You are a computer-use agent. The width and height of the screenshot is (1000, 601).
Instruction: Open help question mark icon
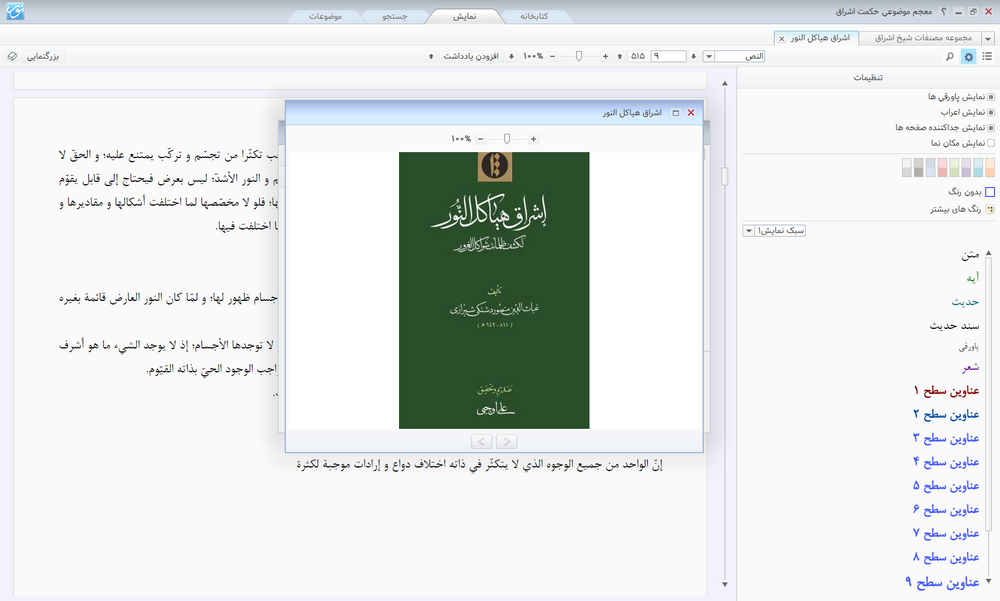pos(944,11)
